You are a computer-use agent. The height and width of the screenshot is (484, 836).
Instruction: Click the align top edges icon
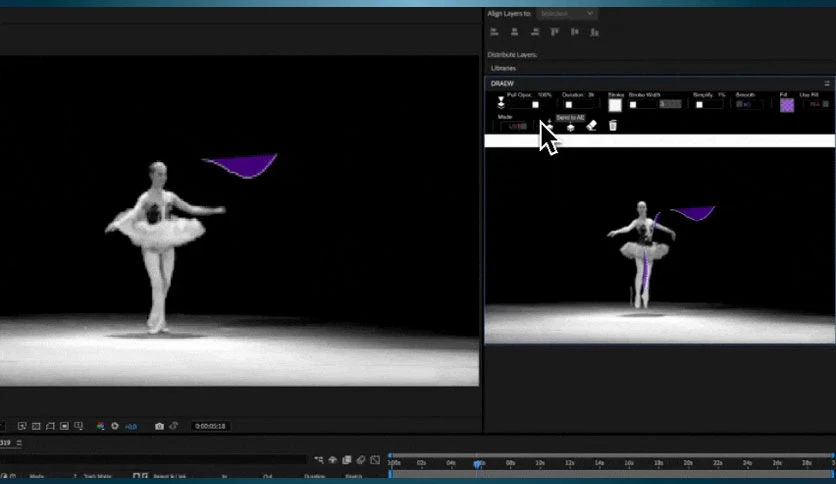pyautogui.click(x=554, y=33)
